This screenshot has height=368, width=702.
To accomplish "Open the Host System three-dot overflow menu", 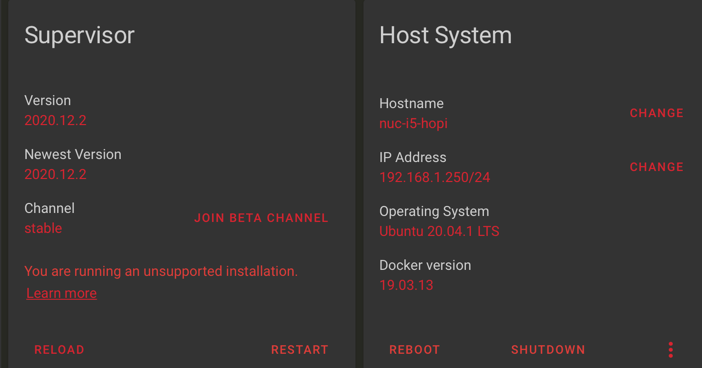I will [670, 350].
